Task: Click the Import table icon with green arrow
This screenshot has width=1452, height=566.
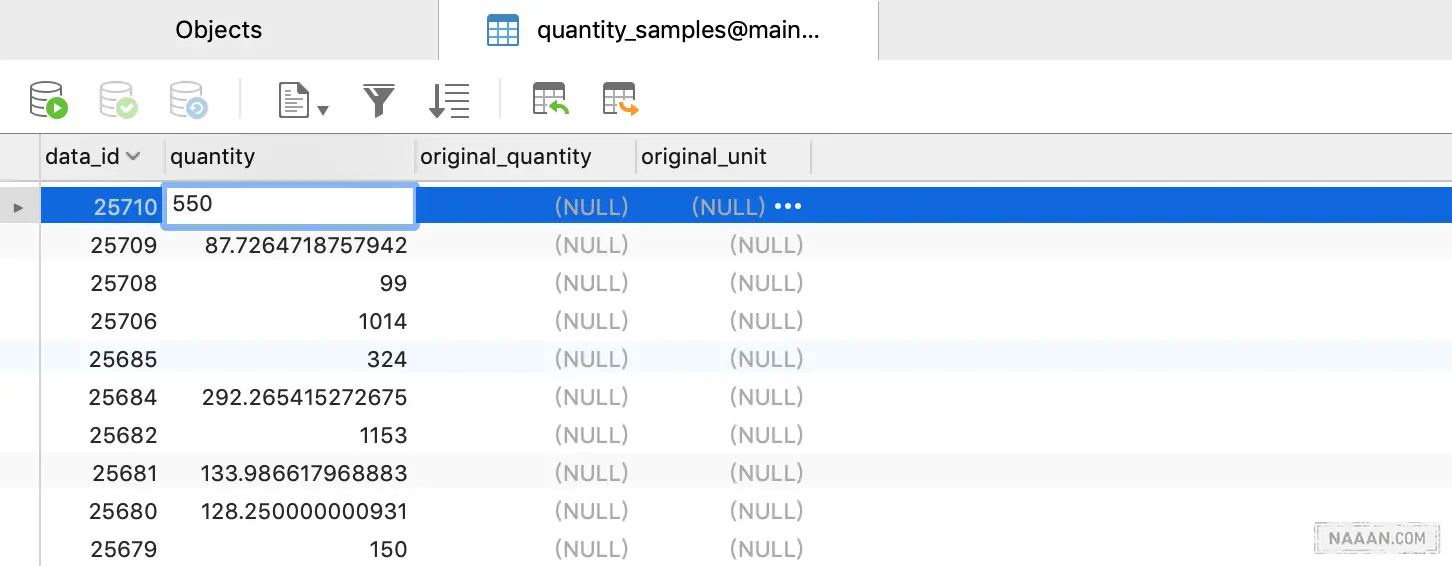Action: [x=550, y=99]
